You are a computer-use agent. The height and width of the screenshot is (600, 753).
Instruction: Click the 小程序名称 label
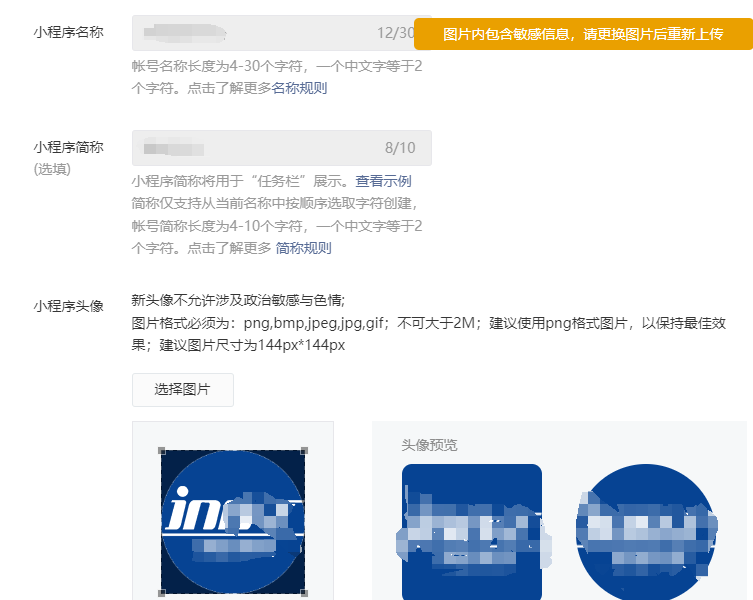pos(69,32)
